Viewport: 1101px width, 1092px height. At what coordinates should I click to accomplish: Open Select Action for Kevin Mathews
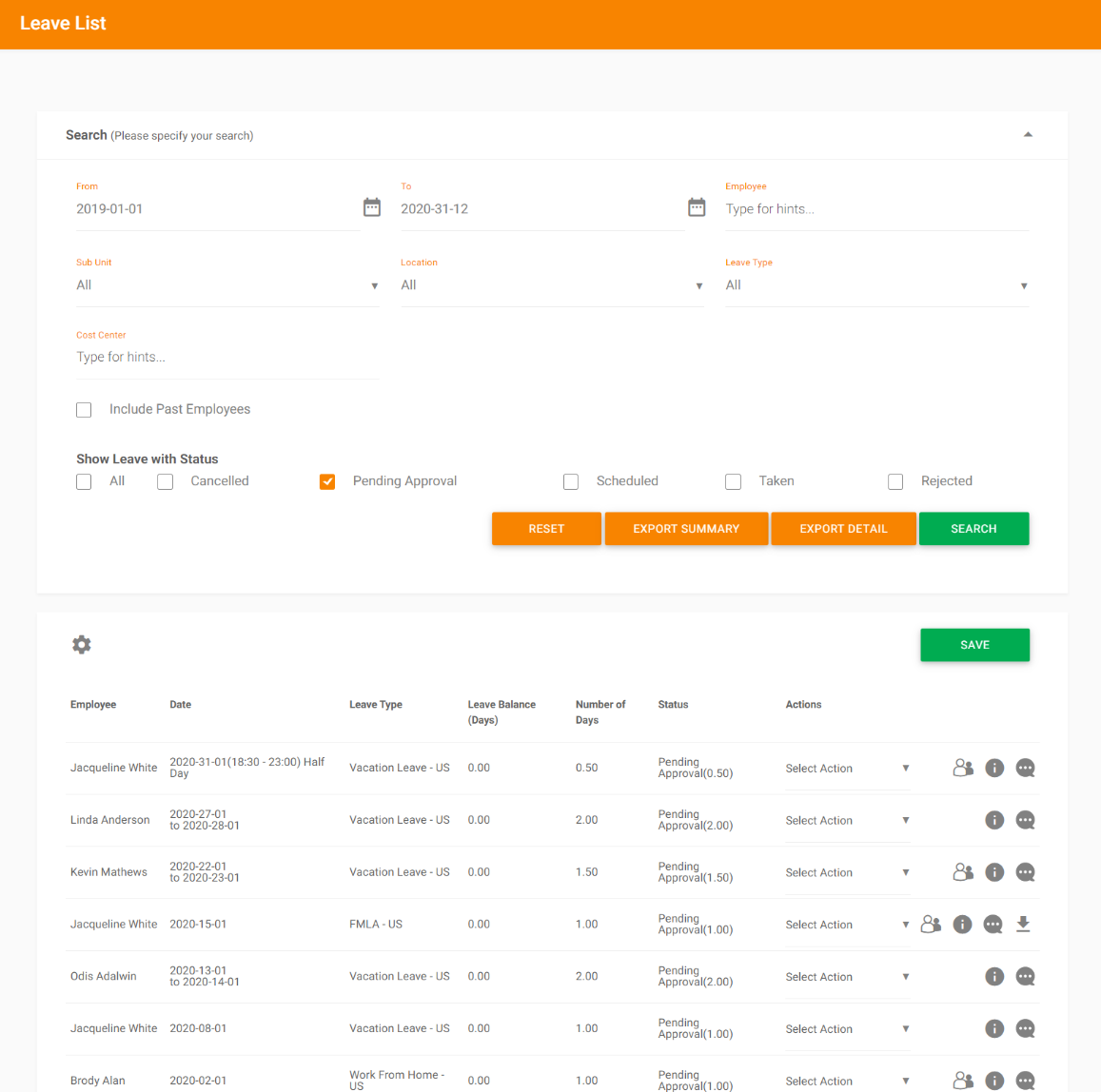[848, 872]
